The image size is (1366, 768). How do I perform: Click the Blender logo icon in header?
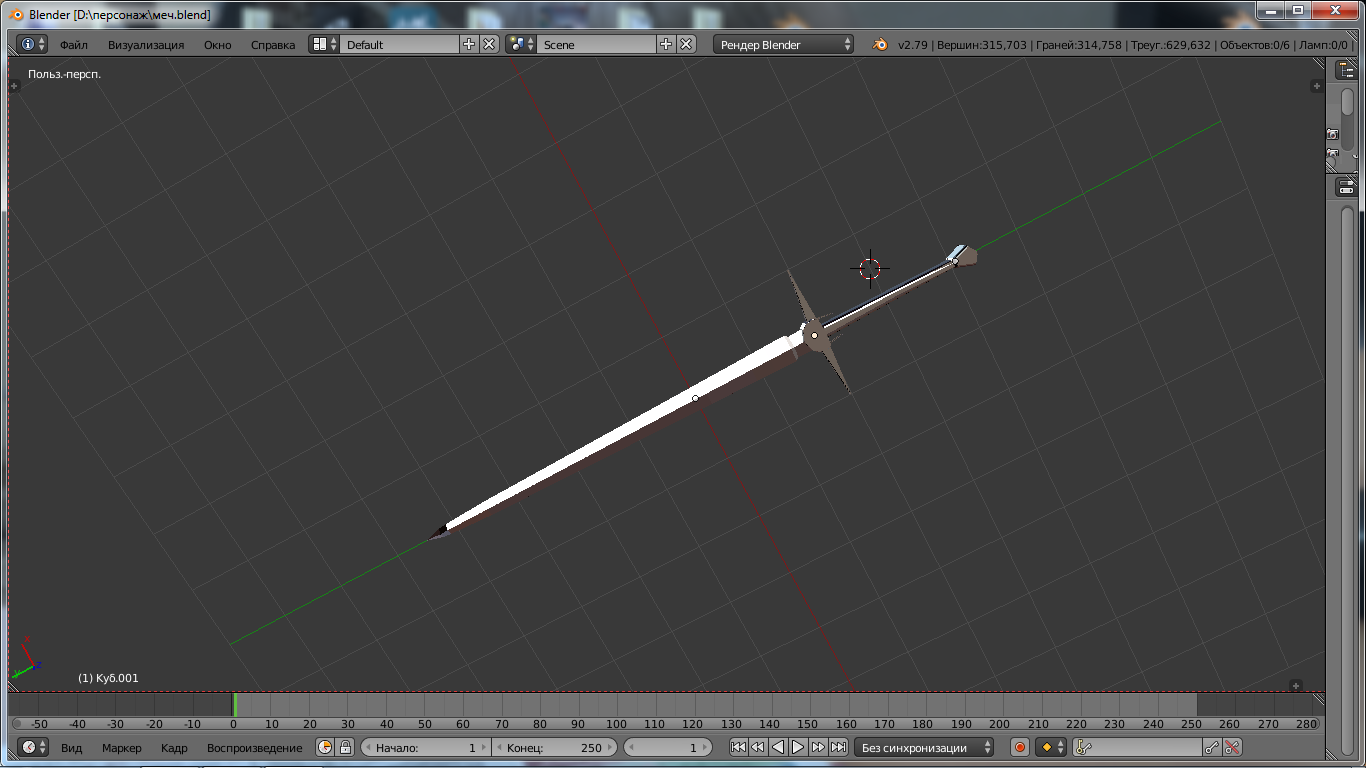(x=879, y=44)
